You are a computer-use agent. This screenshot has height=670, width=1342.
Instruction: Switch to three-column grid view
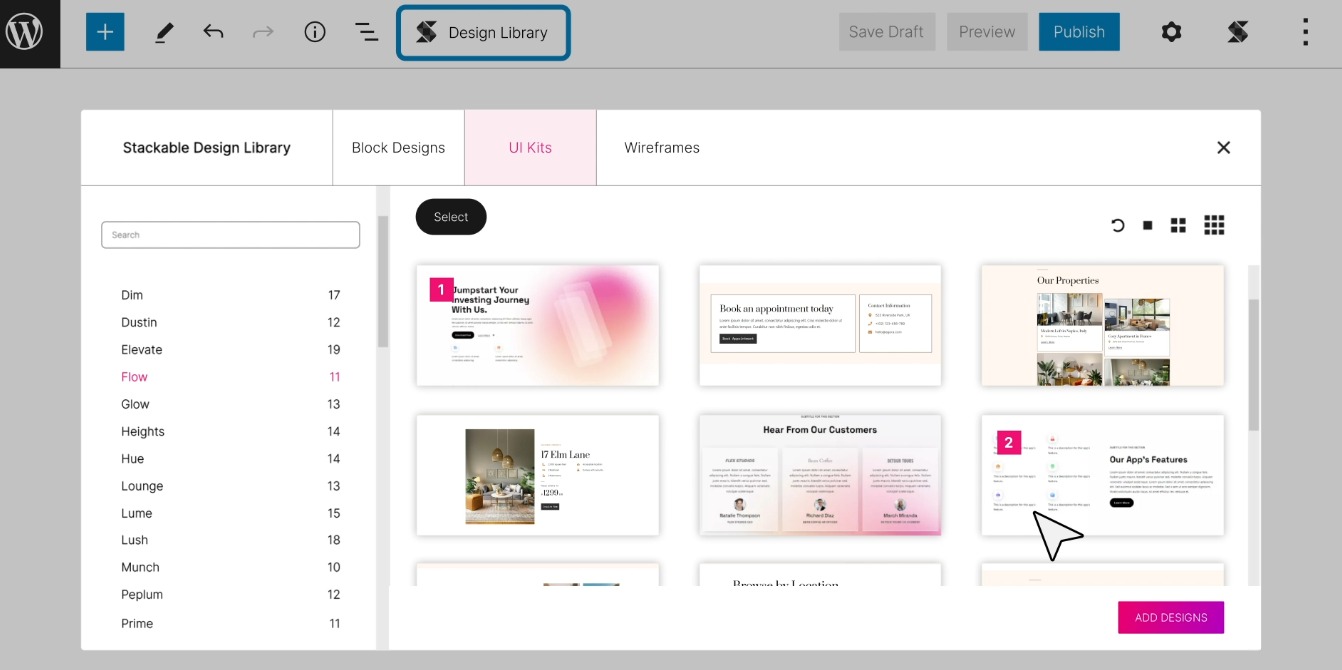(1214, 225)
